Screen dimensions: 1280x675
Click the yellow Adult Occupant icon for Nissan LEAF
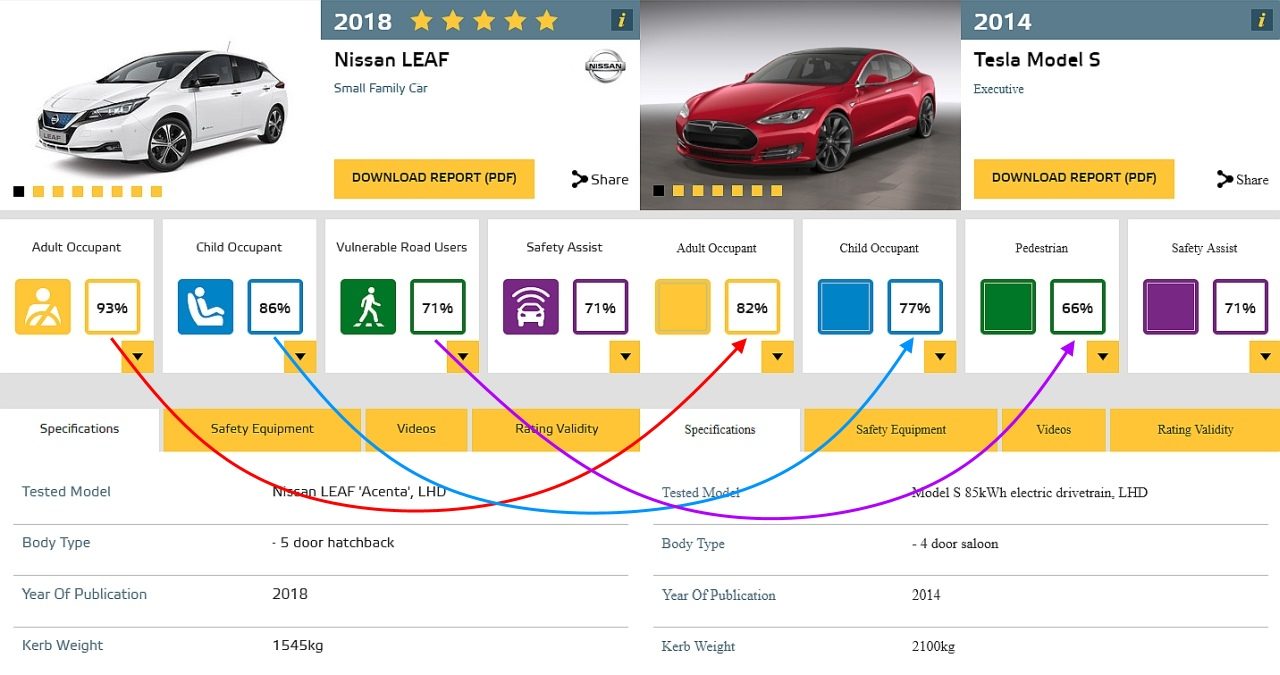tap(43, 307)
